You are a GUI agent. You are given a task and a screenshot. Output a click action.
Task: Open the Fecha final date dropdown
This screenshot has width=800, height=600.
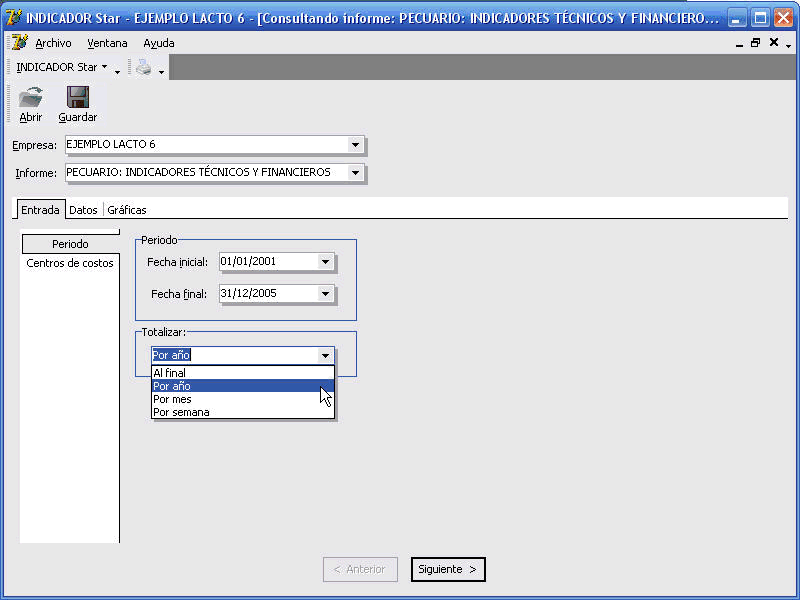[x=325, y=294]
